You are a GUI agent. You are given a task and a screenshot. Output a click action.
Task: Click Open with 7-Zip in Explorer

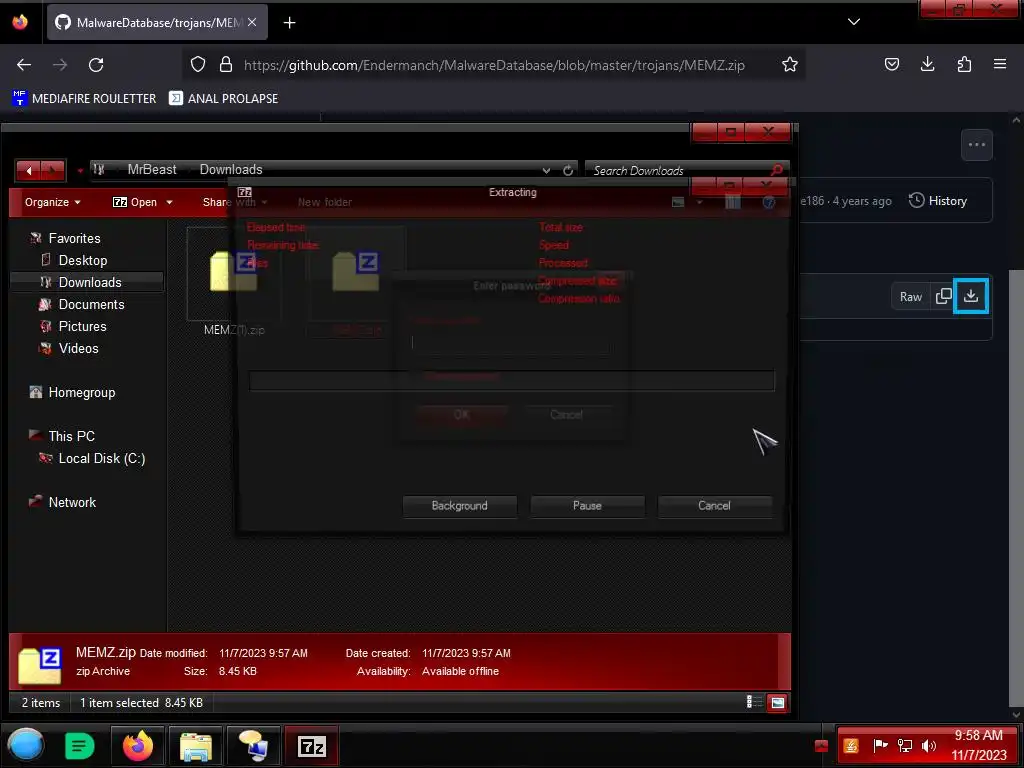click(x=135, y=202)
